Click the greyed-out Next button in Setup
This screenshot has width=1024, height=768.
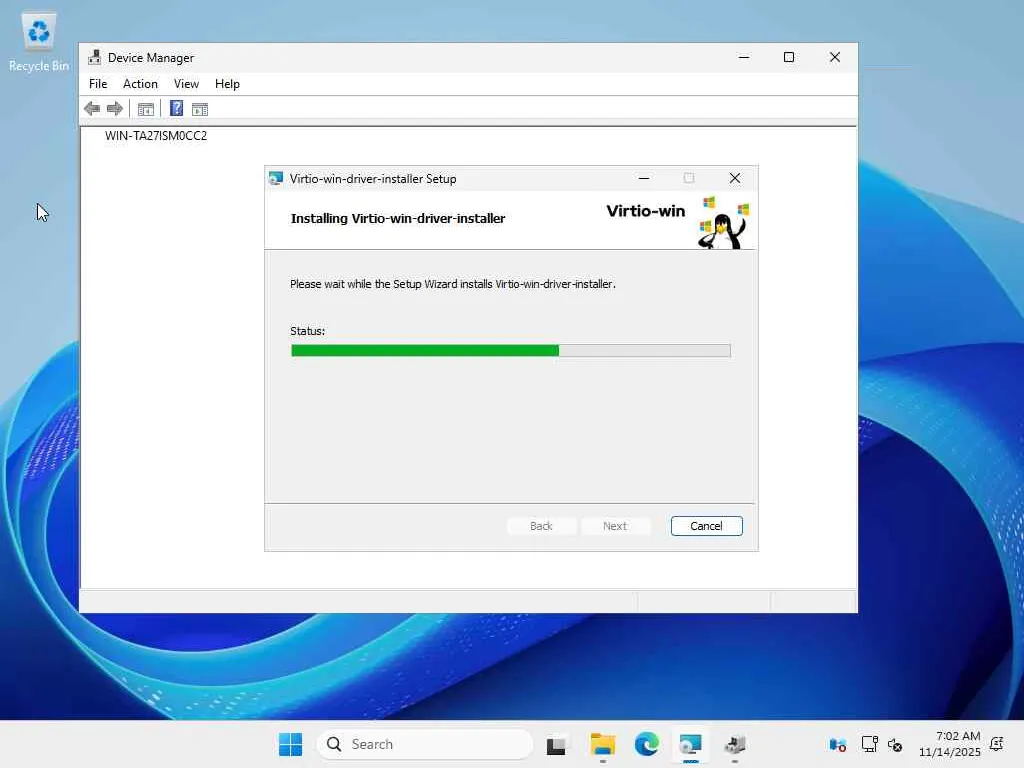[615, 526]
